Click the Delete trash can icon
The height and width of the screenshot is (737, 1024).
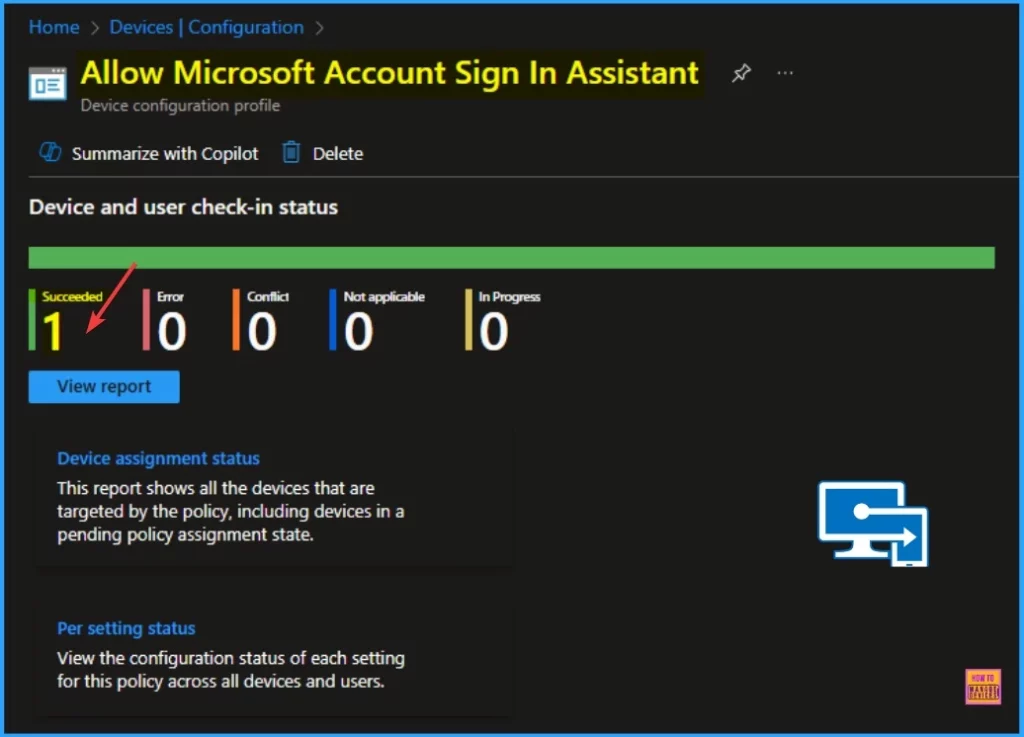point(291,153)
